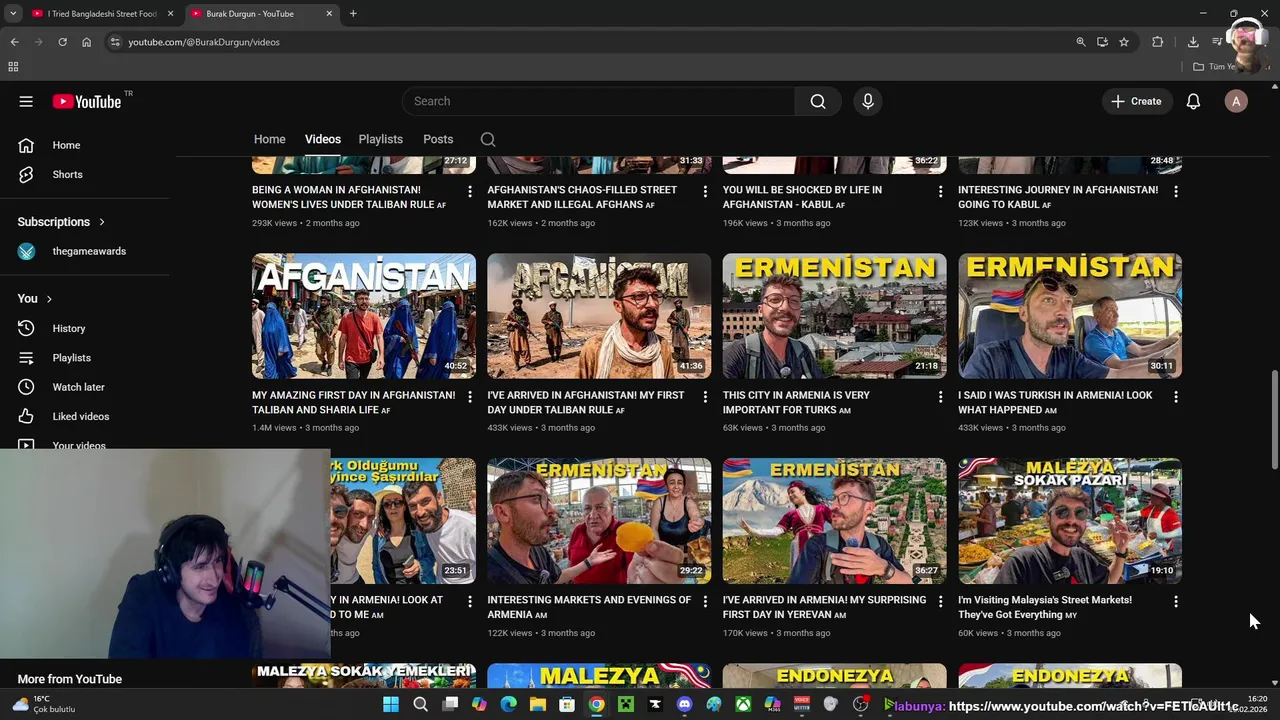1280x720 pixels.
Task: Open the YouTube hamburger guide menu
Action: 26,101
